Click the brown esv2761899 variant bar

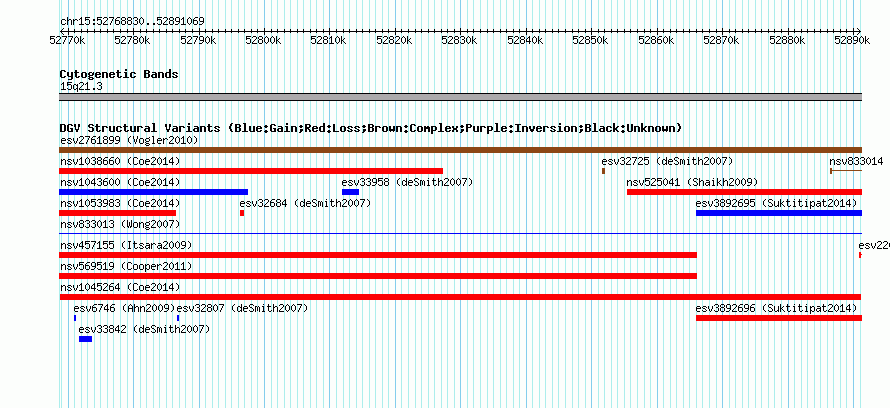click(x=460, y=150)
